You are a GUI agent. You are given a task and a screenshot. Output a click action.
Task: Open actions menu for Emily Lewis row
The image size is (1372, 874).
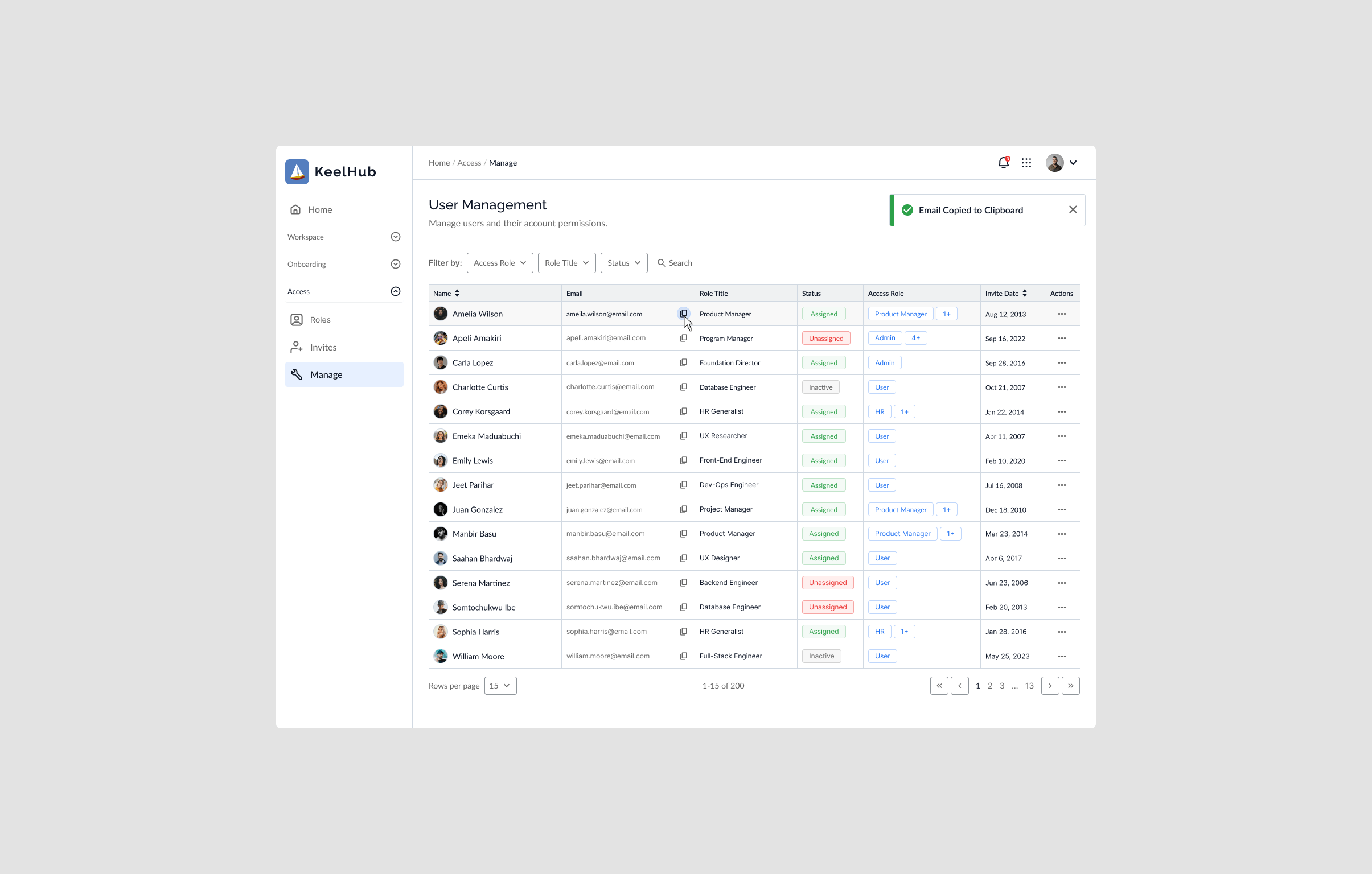pos(1062,461)
